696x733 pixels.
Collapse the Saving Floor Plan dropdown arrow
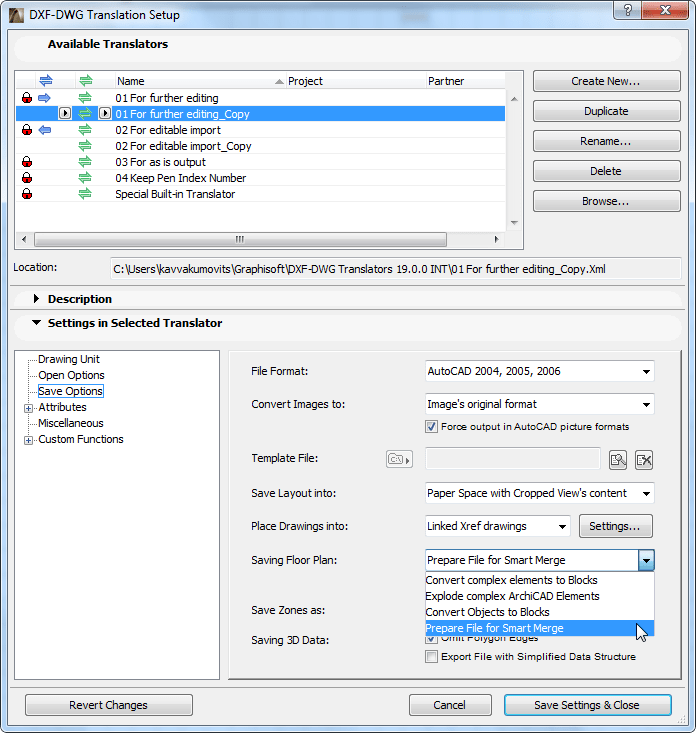(x=646, y=560)
